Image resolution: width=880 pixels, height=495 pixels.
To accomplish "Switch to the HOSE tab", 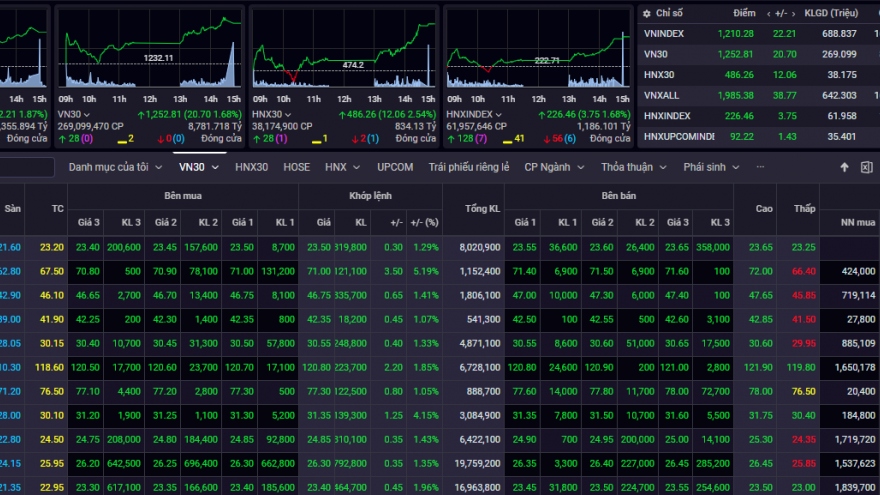I will [296, 167].
